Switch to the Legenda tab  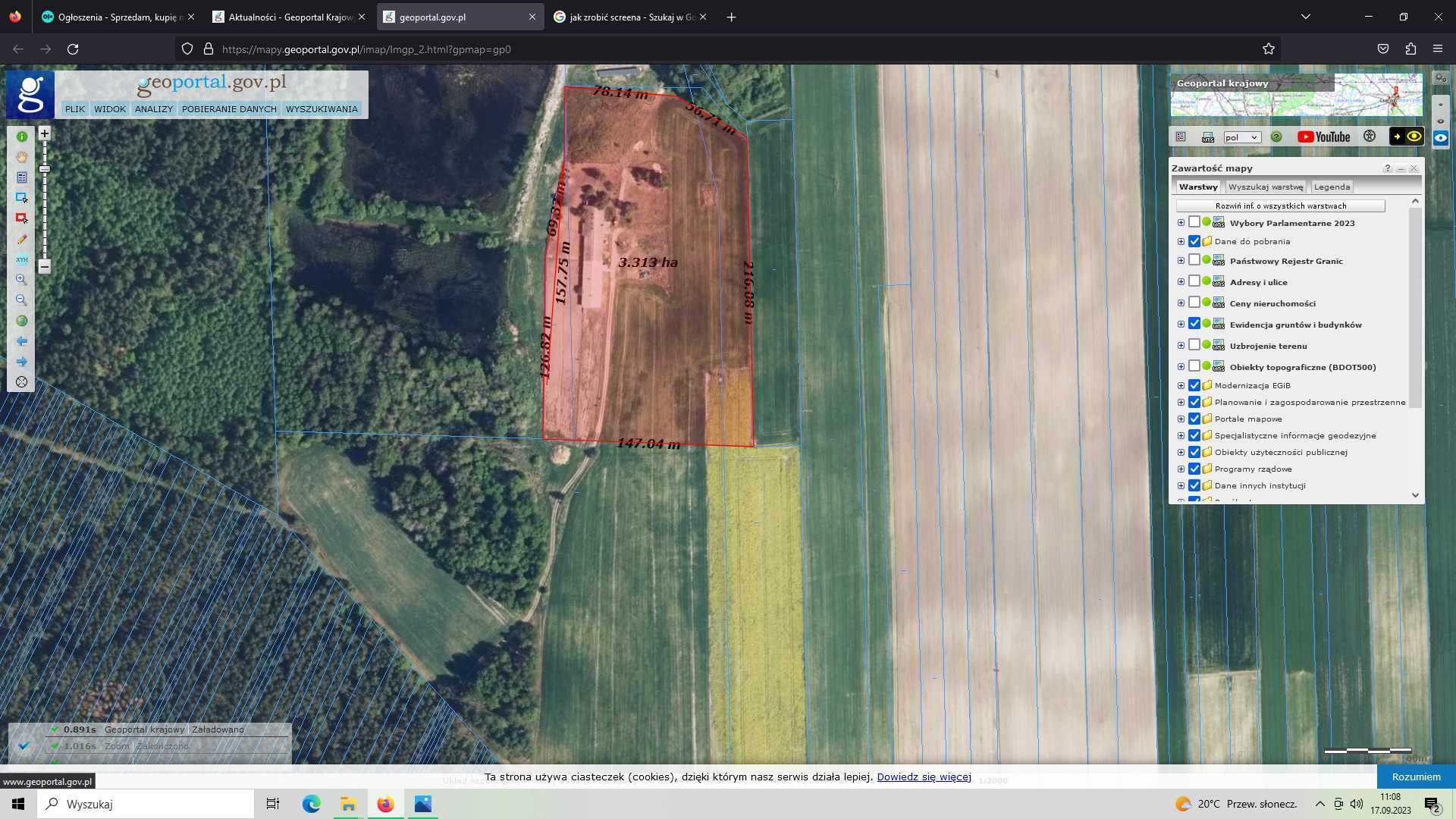pyautogui.click(x=1332, y=187)
